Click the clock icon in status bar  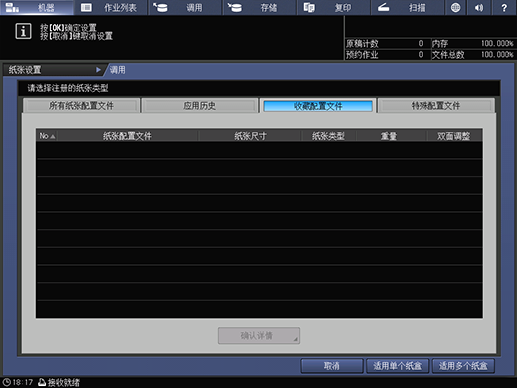7,382
